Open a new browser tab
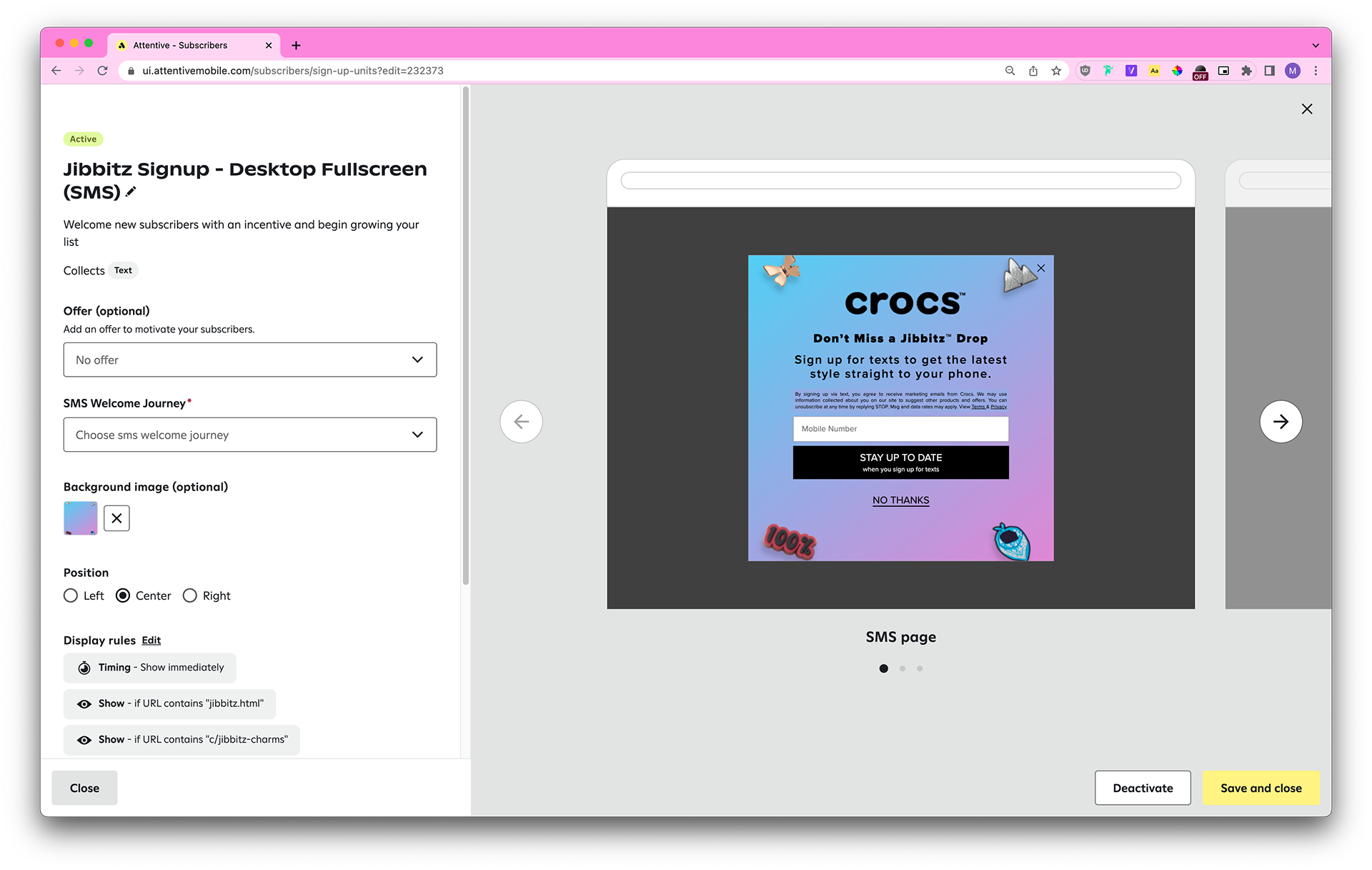Image resolution: width=1372 pixels, height=870 pixels. pos(296,45)
